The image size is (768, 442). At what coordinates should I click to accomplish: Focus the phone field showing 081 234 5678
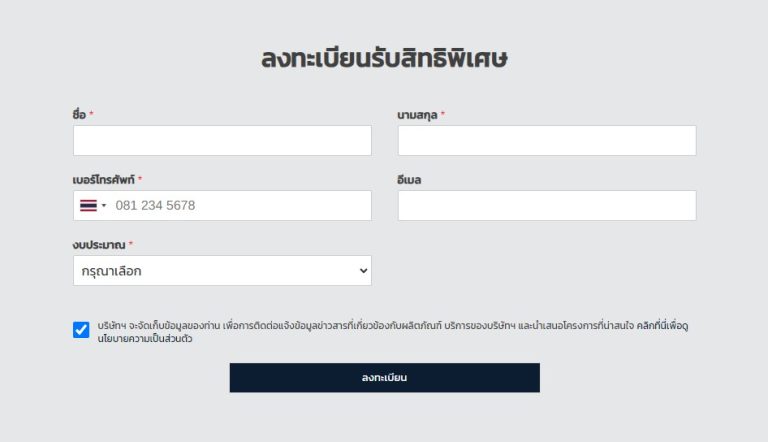(222, 205)
